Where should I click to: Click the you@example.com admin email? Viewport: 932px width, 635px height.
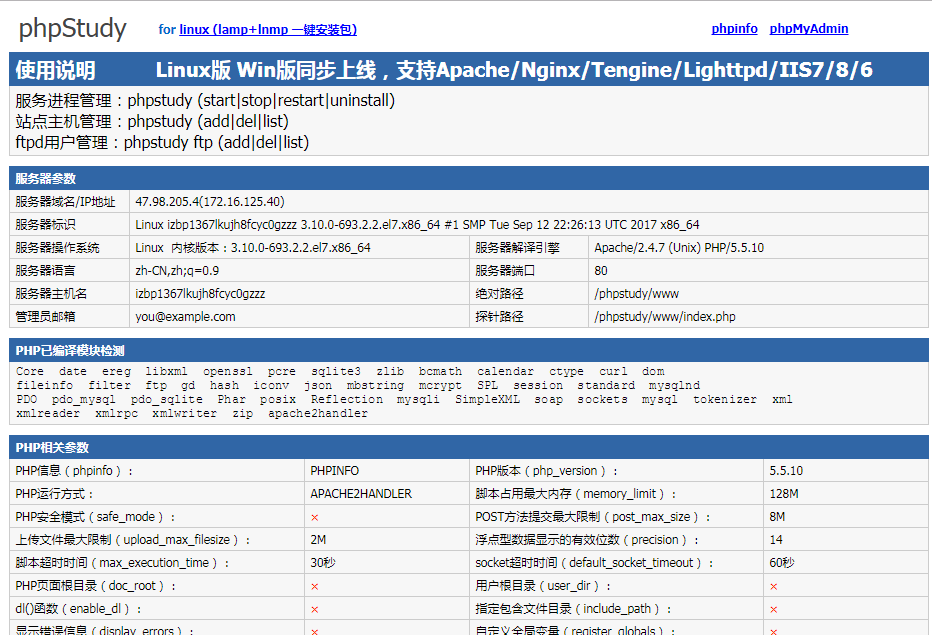[x=185, y=317]
